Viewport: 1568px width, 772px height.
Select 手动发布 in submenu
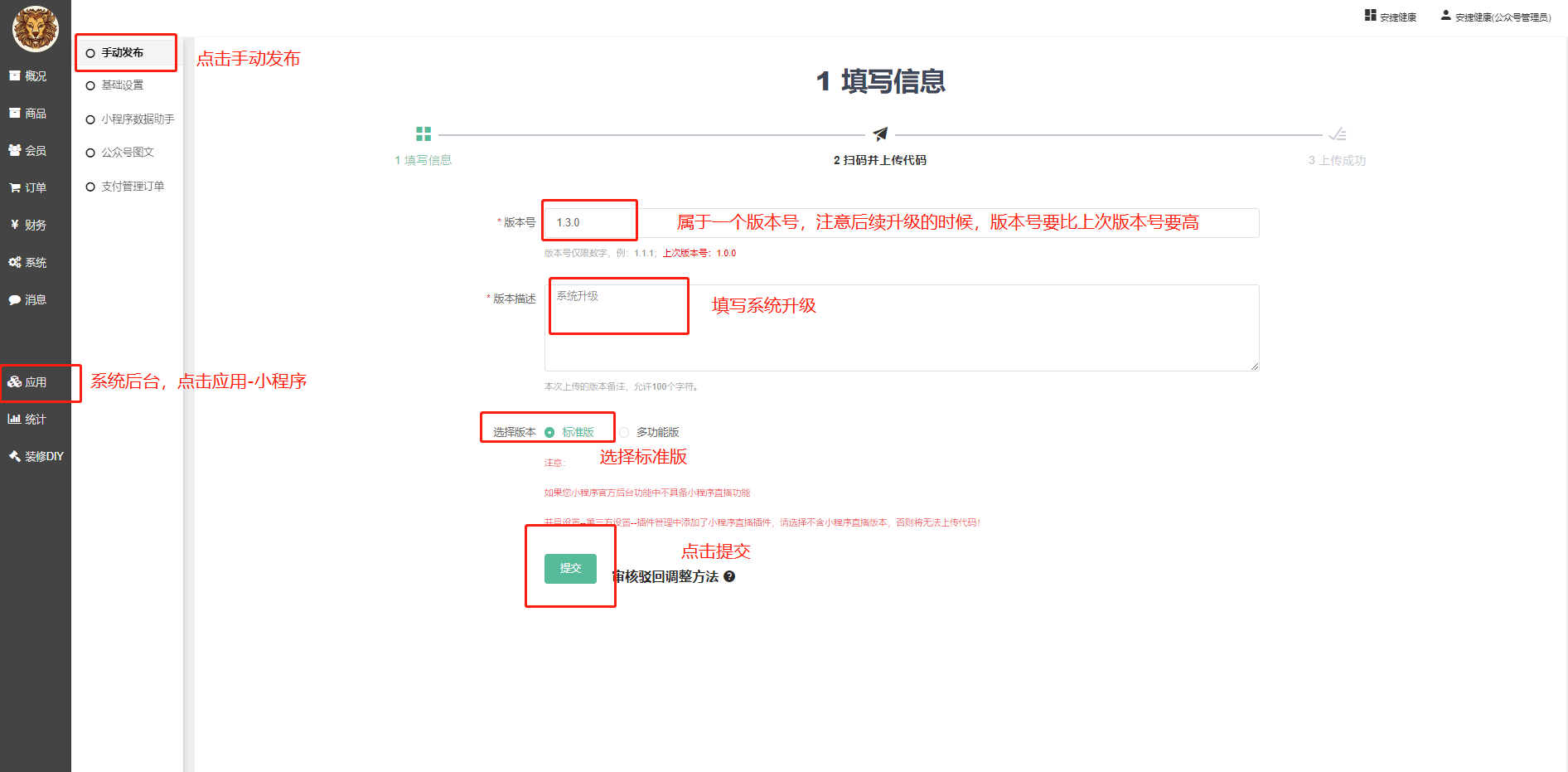[123, 53]
